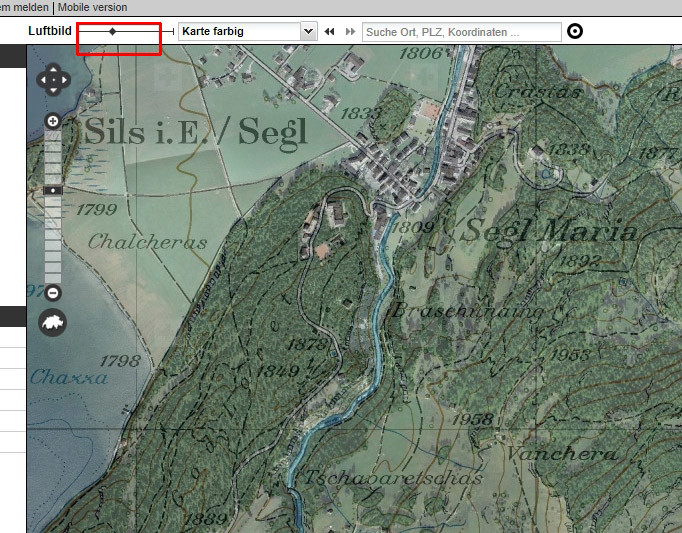Image resolution: width=682 pixels, height=533 pixels.
Task: Click the zoom in plus button
Action: tap(53, 121)
